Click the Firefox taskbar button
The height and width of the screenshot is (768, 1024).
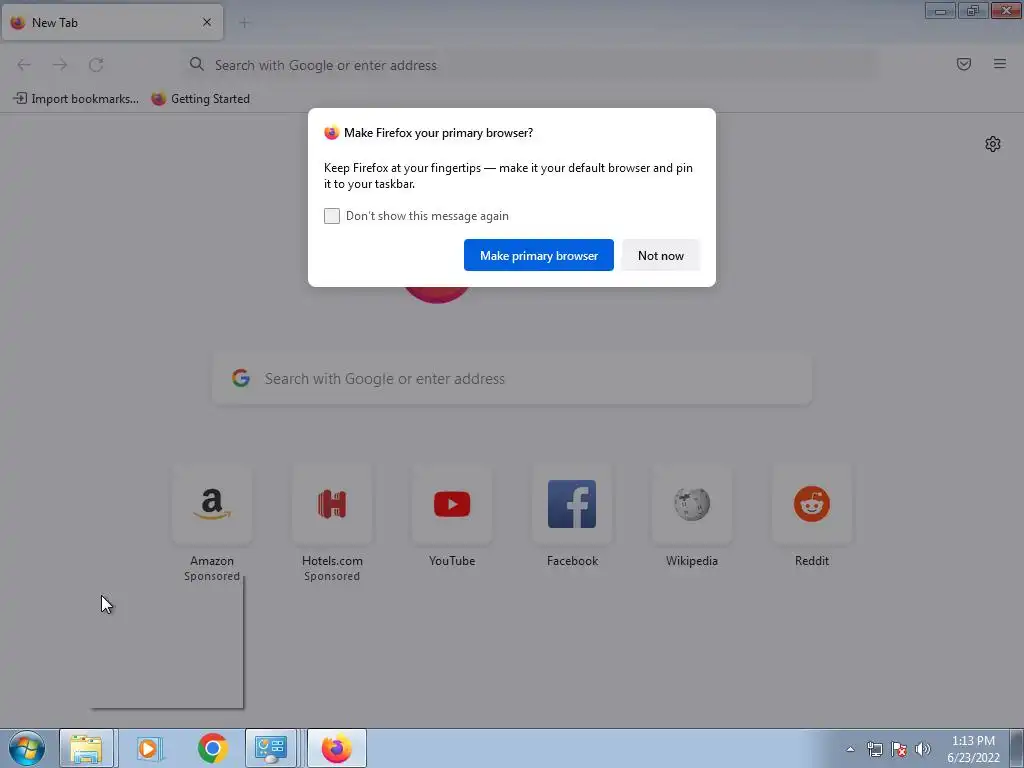(x=336, y=748)
